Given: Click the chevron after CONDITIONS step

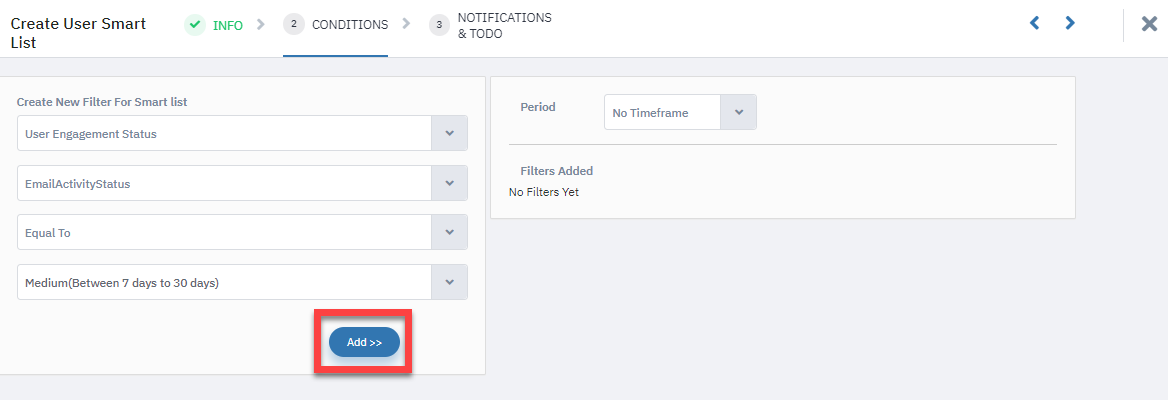Looking at the screenshot, I should [x=406, y=24].
